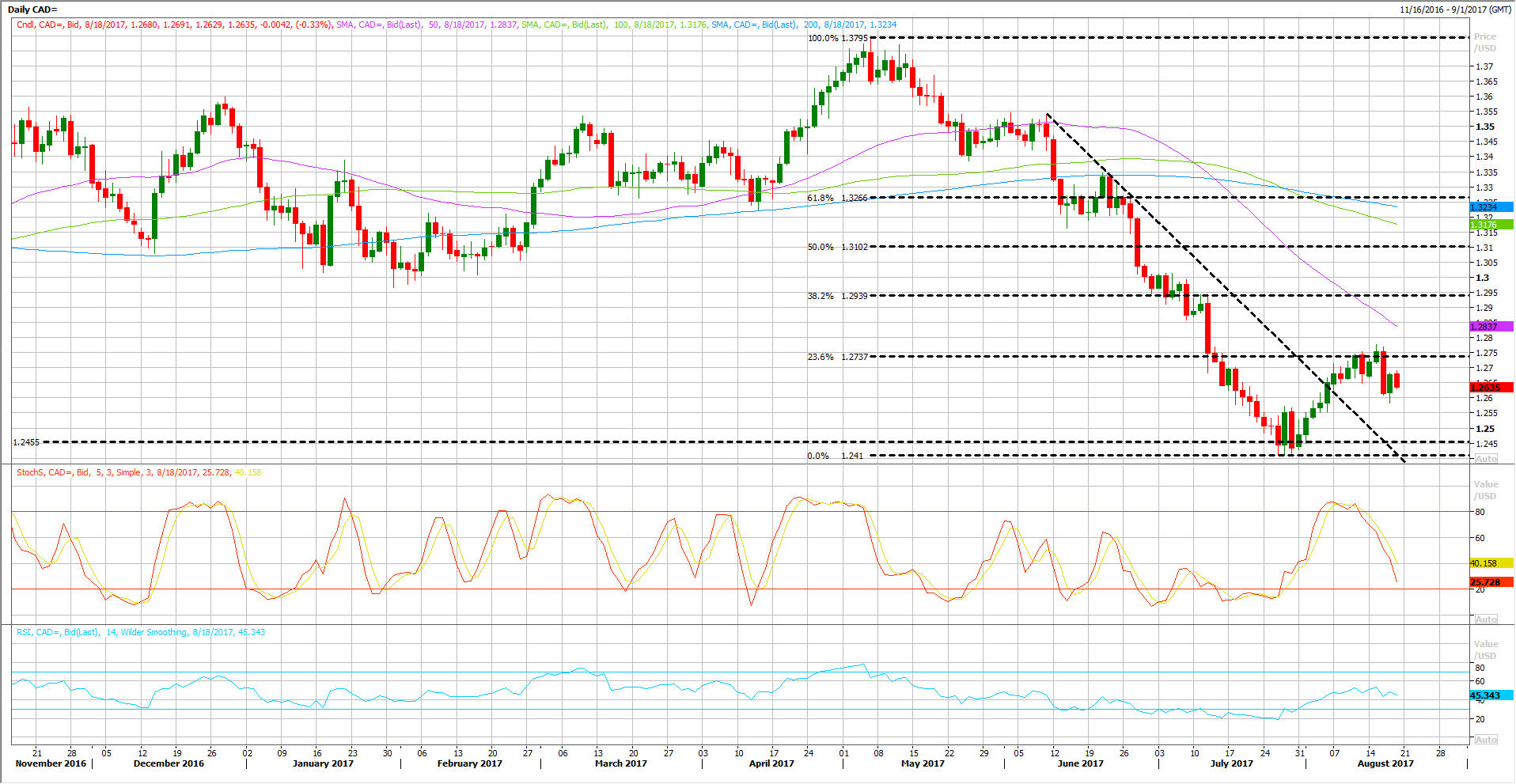Click the 23.6% 1.2737 retracement label
Image resolution: width=1516 pixels, height=784 pixels.
tap(837, 357)
